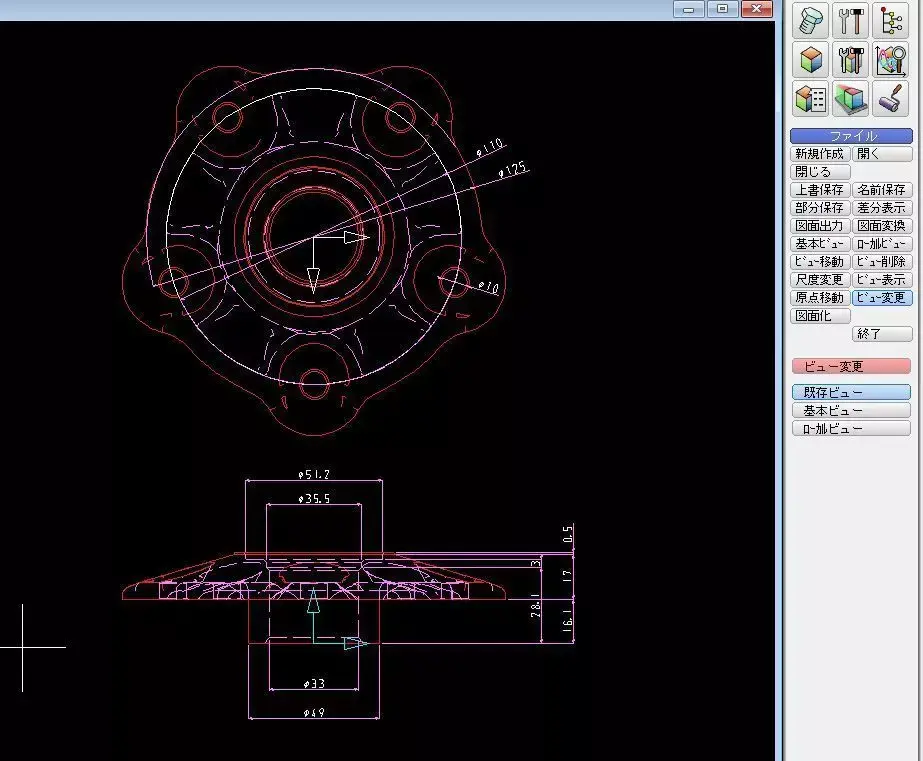Click the 終了 button

(882, 334)
